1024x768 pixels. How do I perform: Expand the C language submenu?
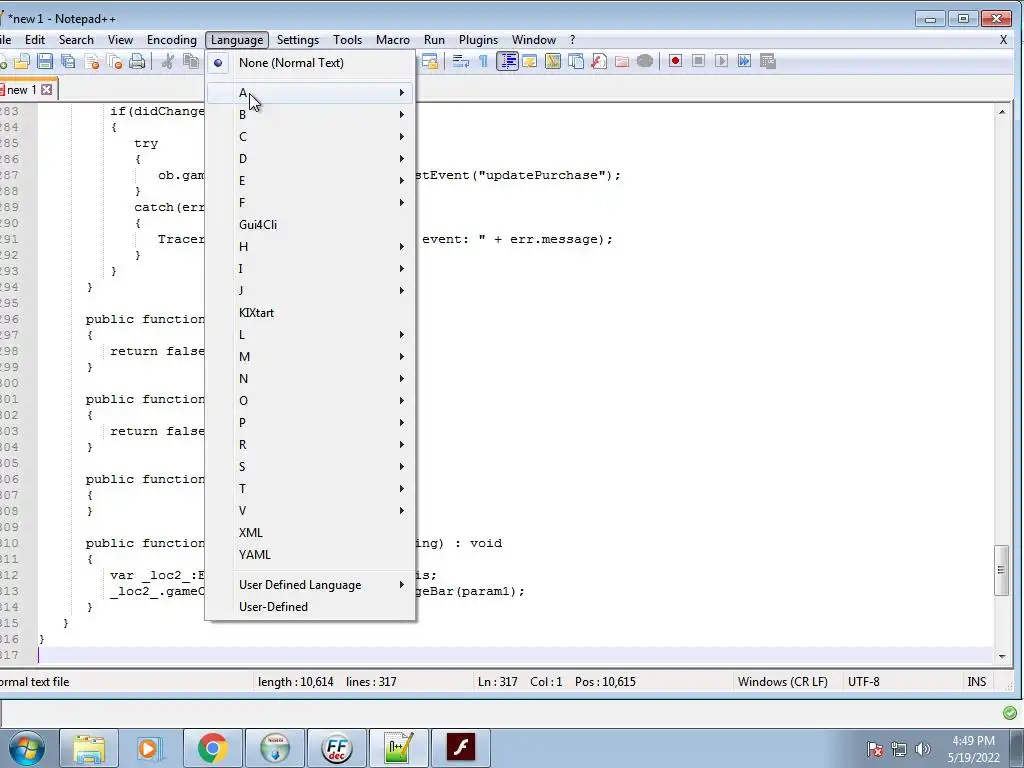tap(310, 136)
